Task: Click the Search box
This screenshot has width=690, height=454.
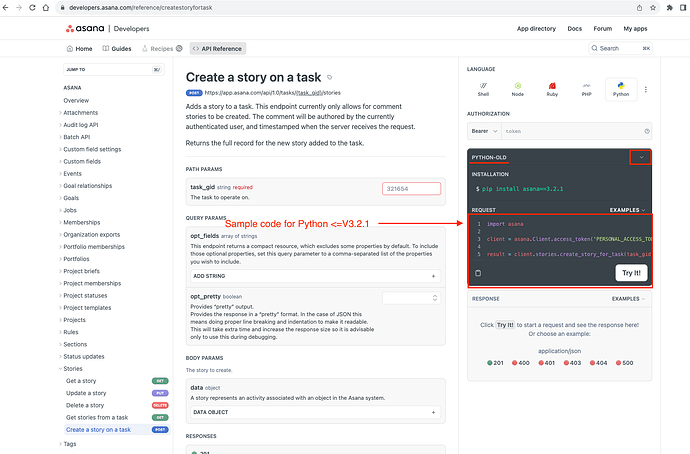Action: tap(620, 48)
